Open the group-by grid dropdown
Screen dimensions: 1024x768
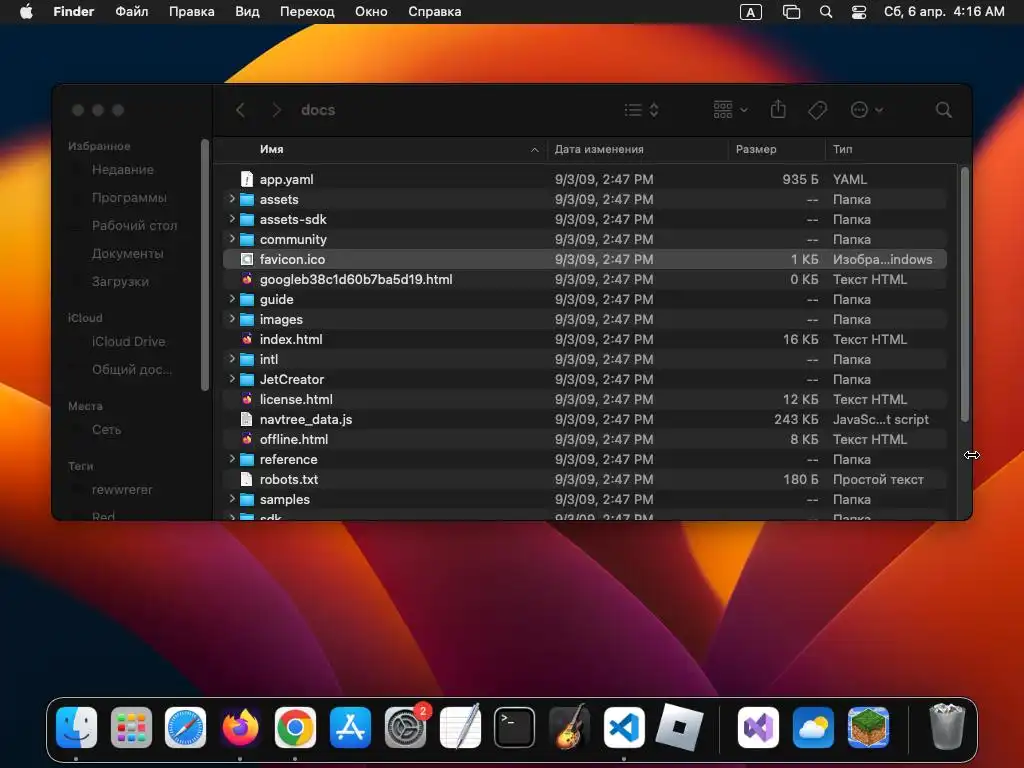pos(730,110)
